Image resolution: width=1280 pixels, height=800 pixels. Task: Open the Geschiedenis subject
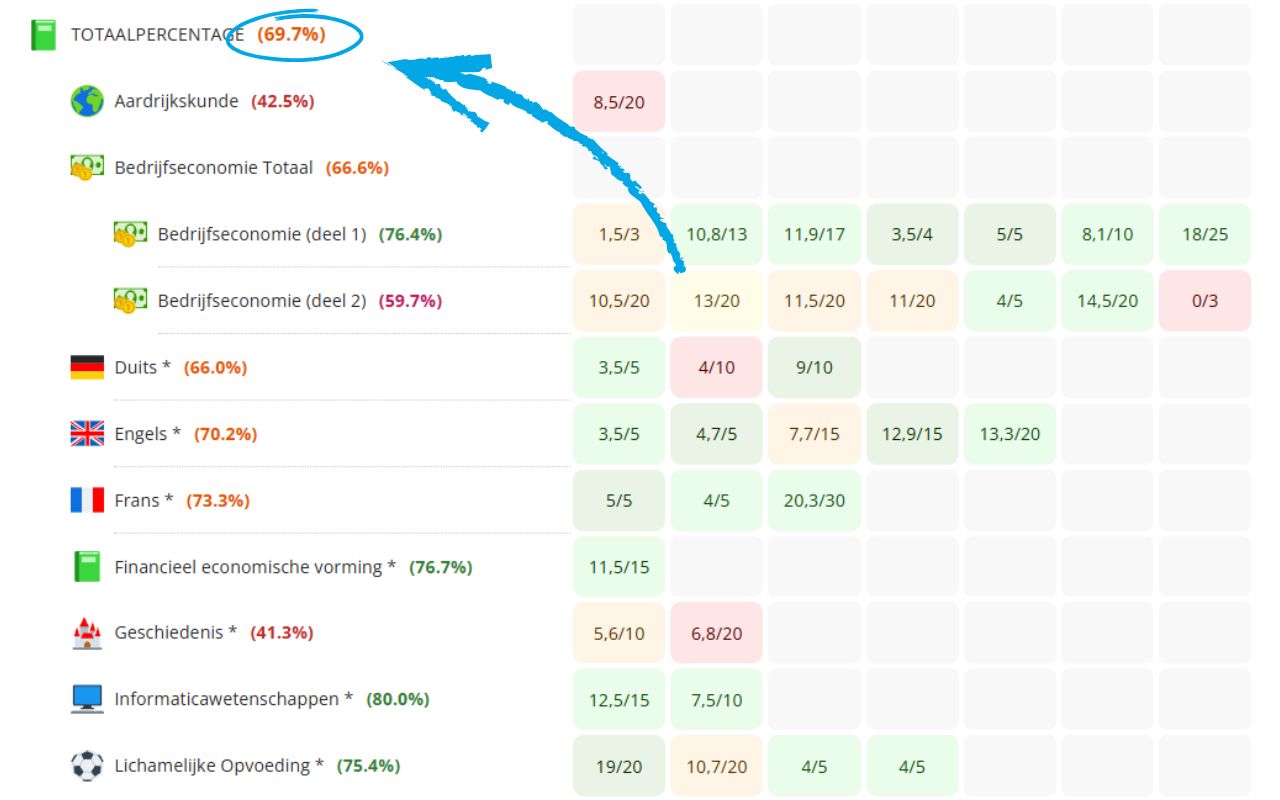click(x=175, y=632)
